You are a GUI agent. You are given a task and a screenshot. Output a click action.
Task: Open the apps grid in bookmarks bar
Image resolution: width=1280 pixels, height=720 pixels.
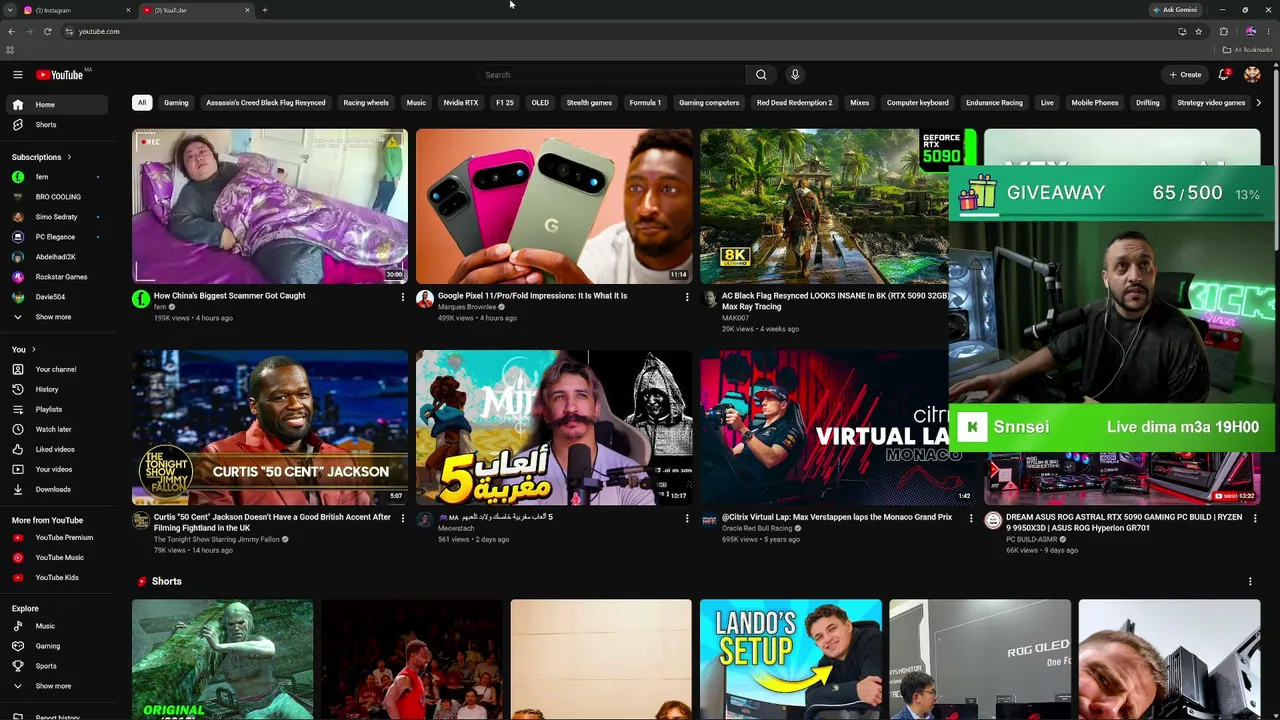point(10,50)
